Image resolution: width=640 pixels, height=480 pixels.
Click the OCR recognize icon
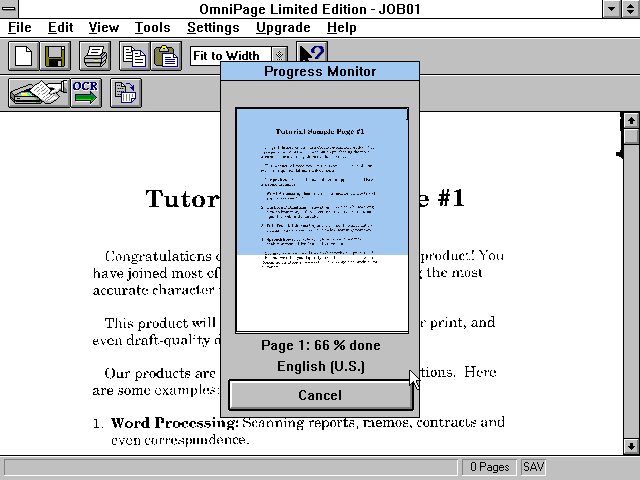click(86, 93)
